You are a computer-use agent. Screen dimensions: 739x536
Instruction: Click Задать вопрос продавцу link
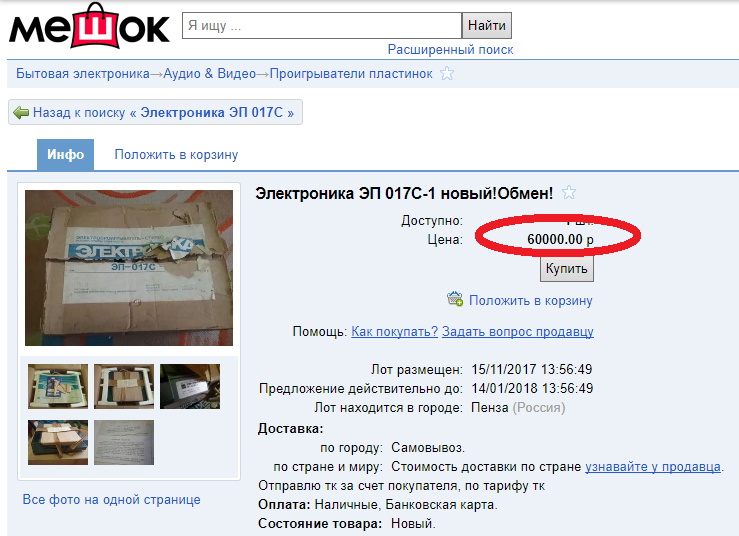tap(517, 331)
